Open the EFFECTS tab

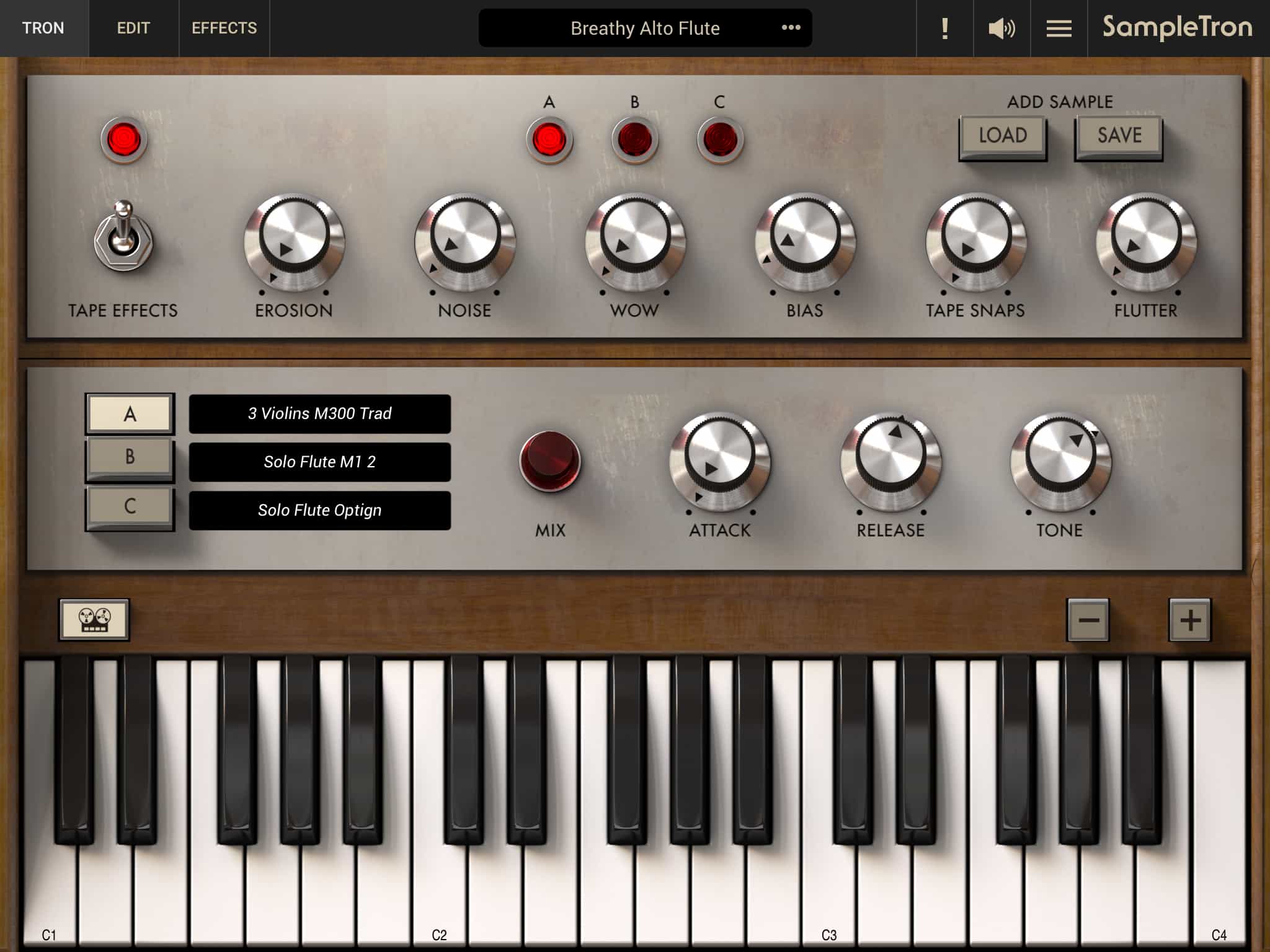coord(224,29)
